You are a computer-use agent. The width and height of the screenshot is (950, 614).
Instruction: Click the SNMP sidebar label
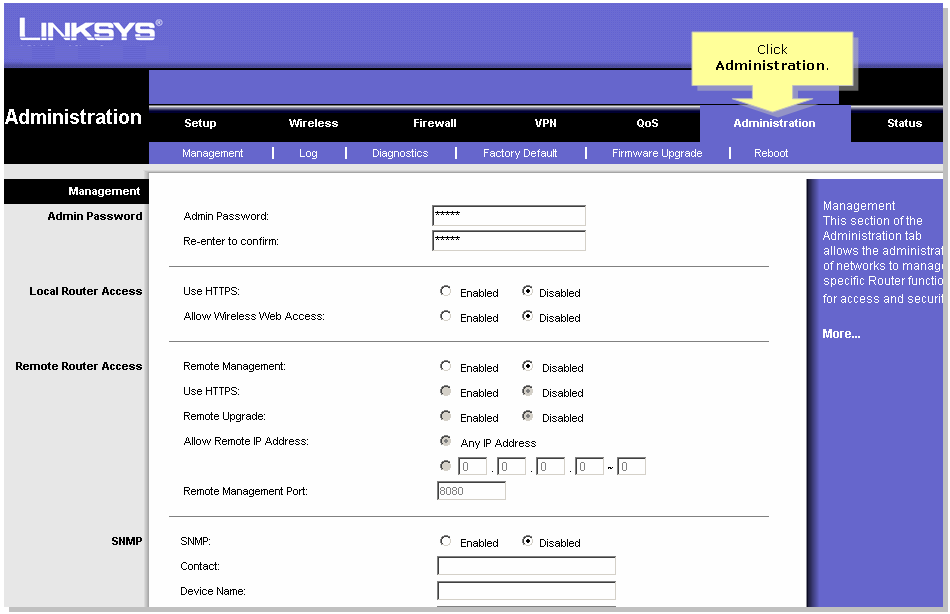[x=127, y=541]
